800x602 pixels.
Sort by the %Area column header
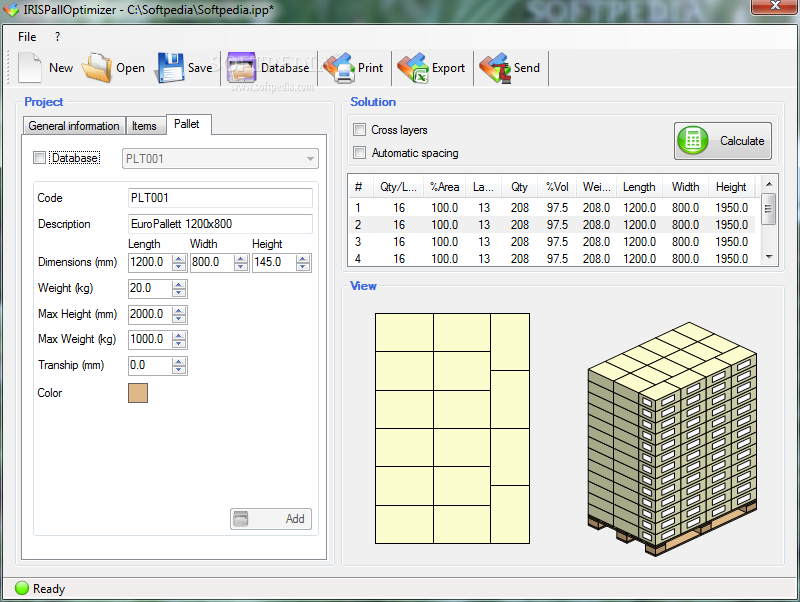click(444, 187)
